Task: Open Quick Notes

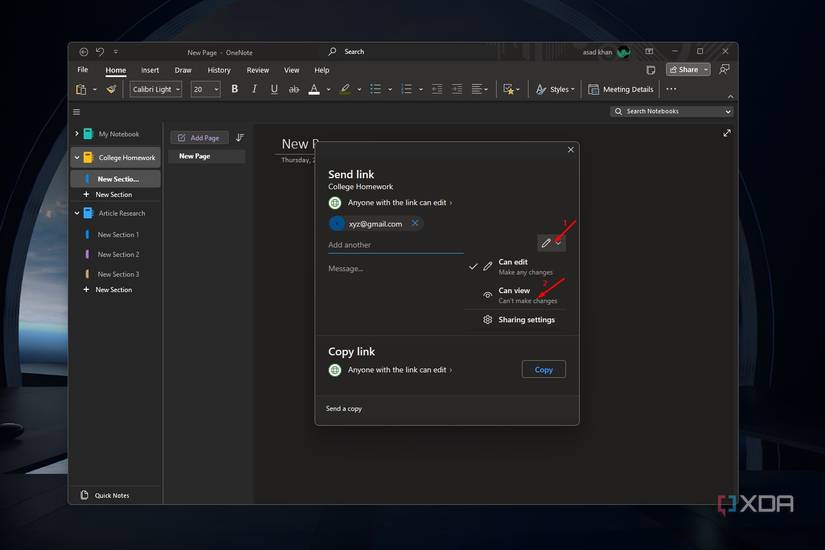Action: coord(105,495)
